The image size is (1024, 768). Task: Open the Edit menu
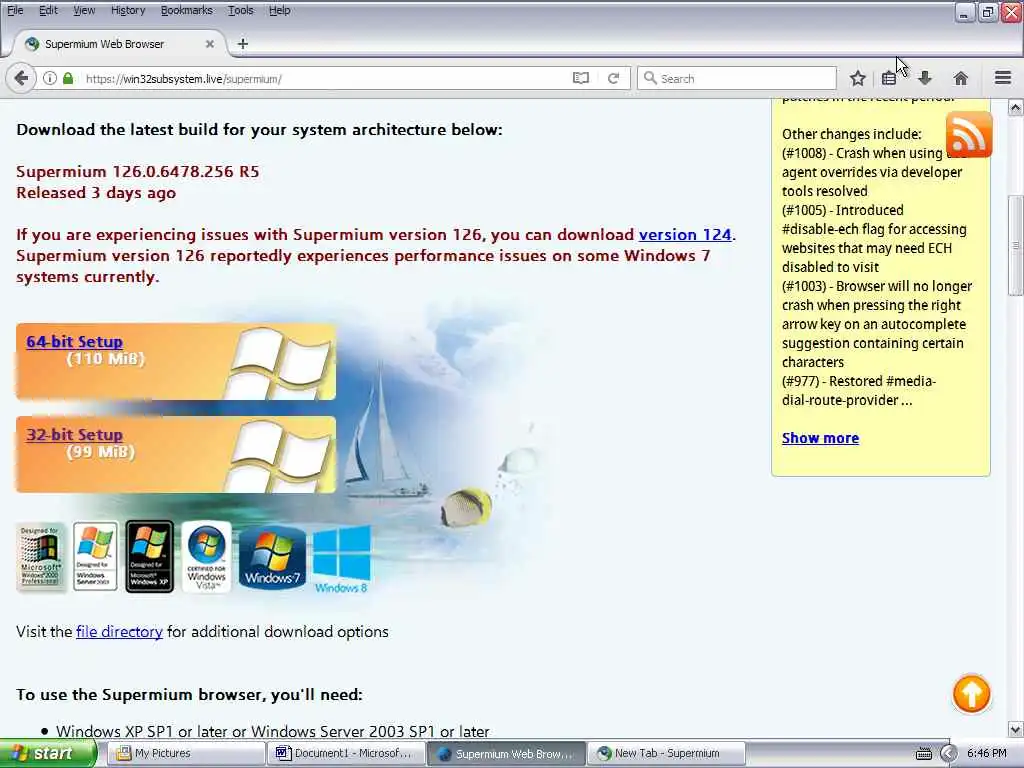(x=48, y=10)
